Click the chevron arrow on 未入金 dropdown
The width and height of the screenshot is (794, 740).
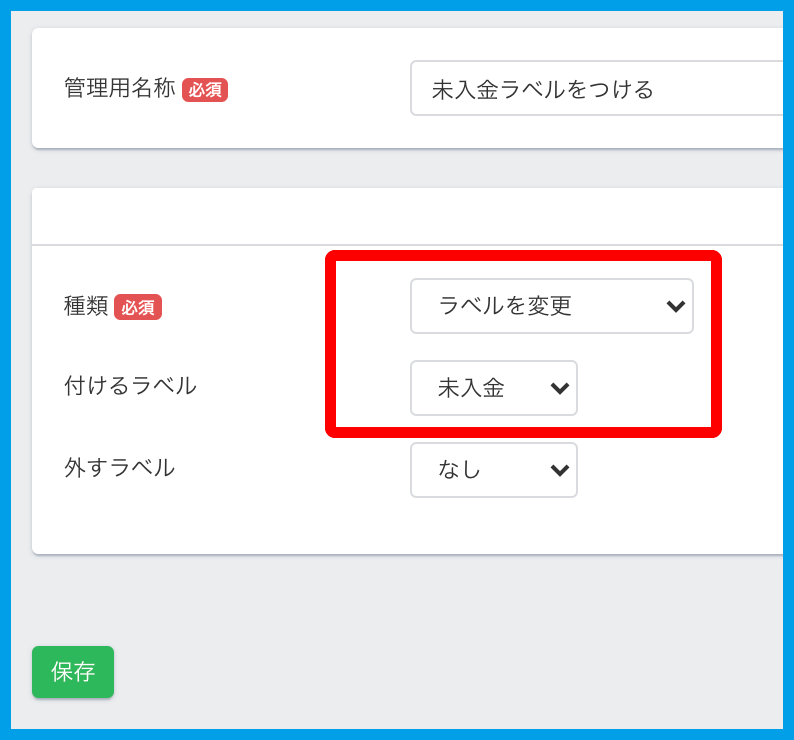559,388
